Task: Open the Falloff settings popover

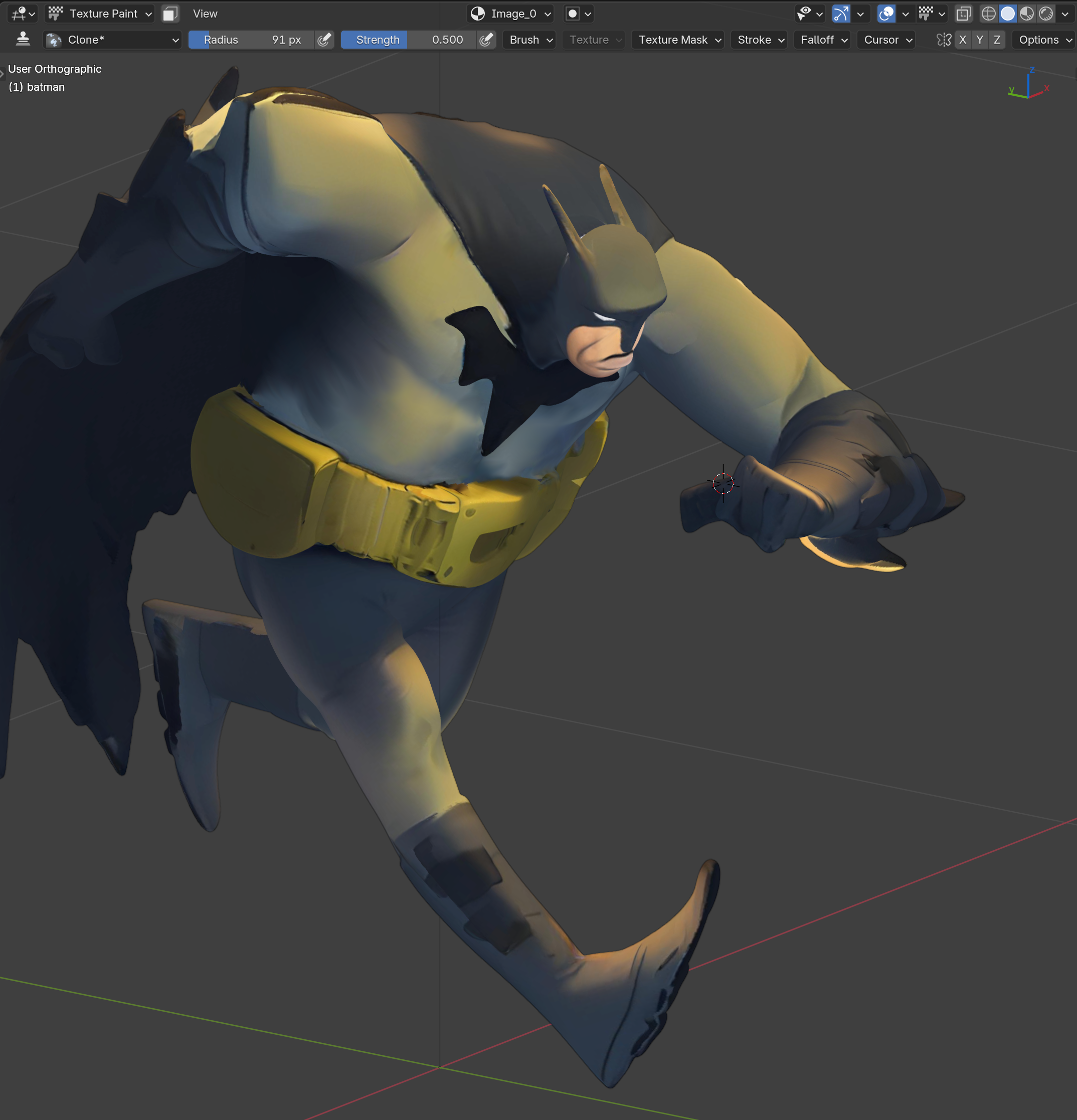Action: (x=822, y=40)
